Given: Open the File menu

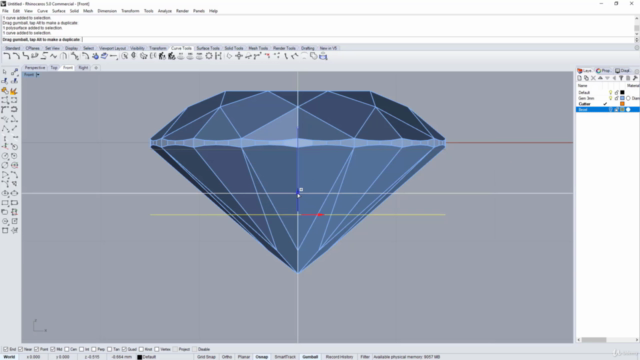Looking at the screenshot, I should pyautogui.click(x=5, y=11).
